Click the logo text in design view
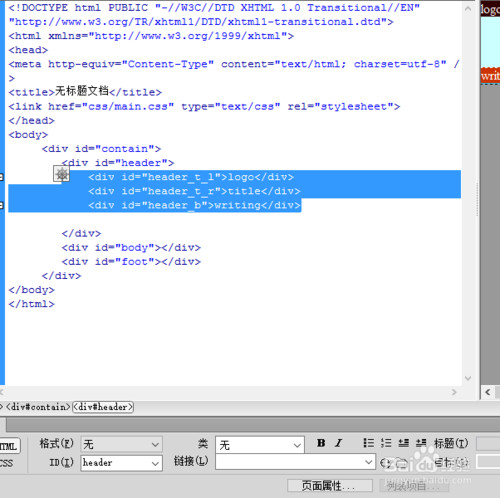 (x=490, y=10)
